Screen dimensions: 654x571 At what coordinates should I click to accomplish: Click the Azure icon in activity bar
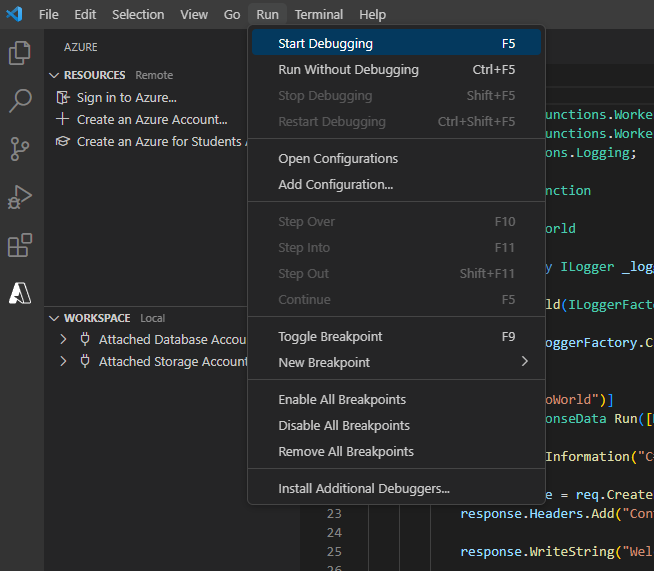(x=20, y=293)
